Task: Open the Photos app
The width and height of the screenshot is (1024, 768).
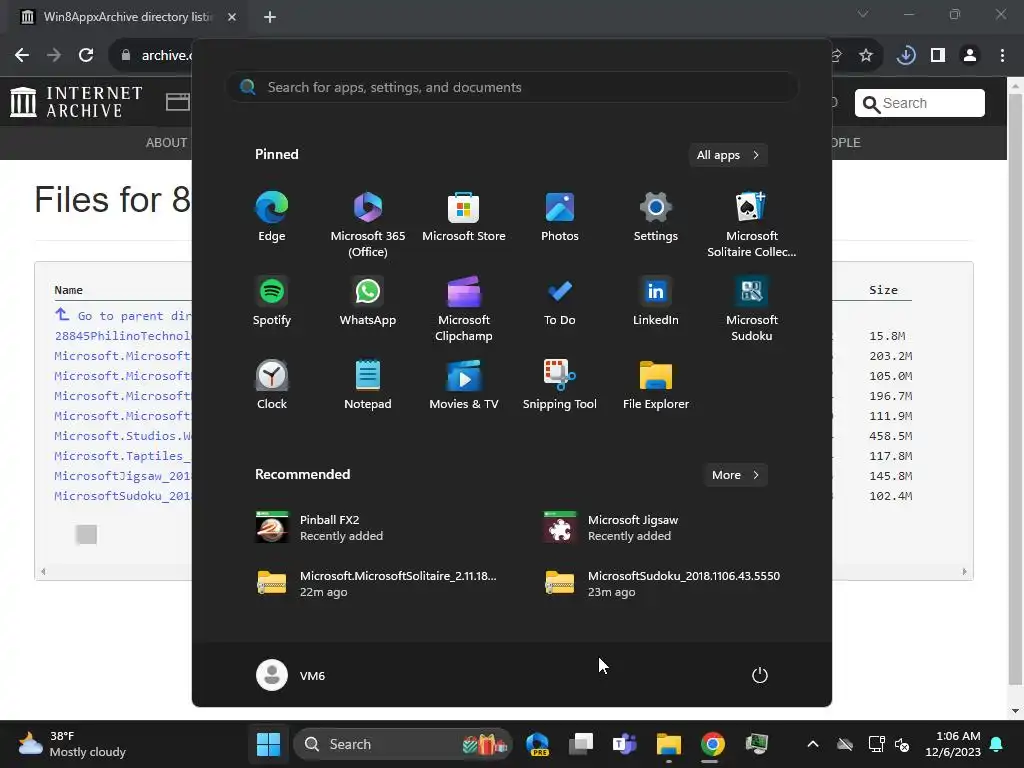Action: pyautogui.click(x=560, y=217)
